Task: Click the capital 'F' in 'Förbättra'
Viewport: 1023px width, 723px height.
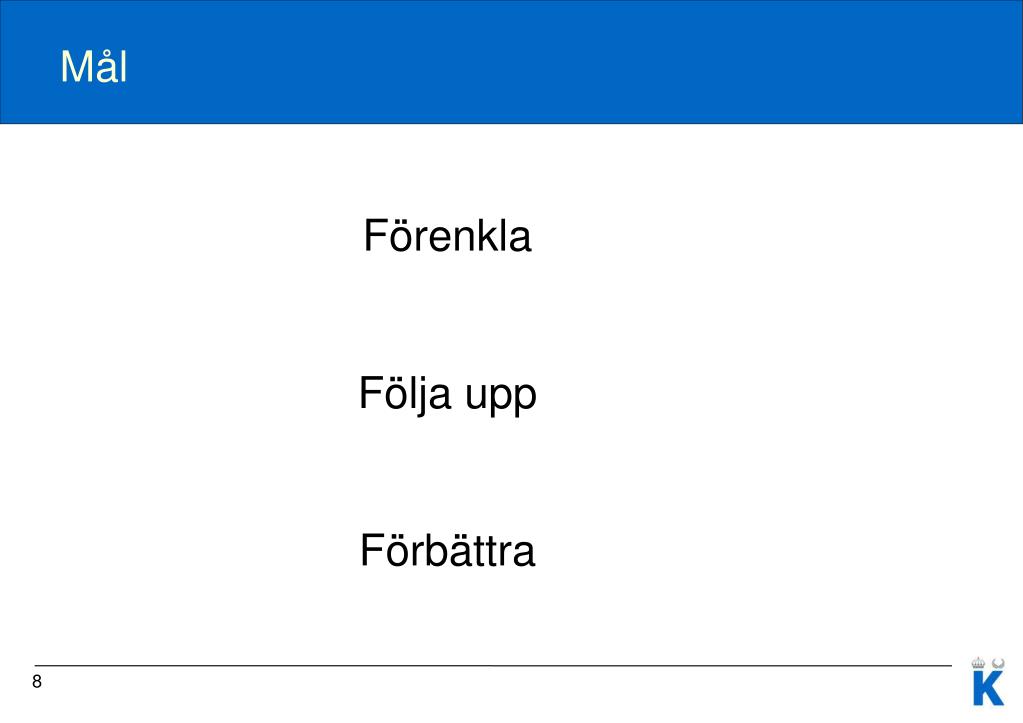Action: click(373, 550)
